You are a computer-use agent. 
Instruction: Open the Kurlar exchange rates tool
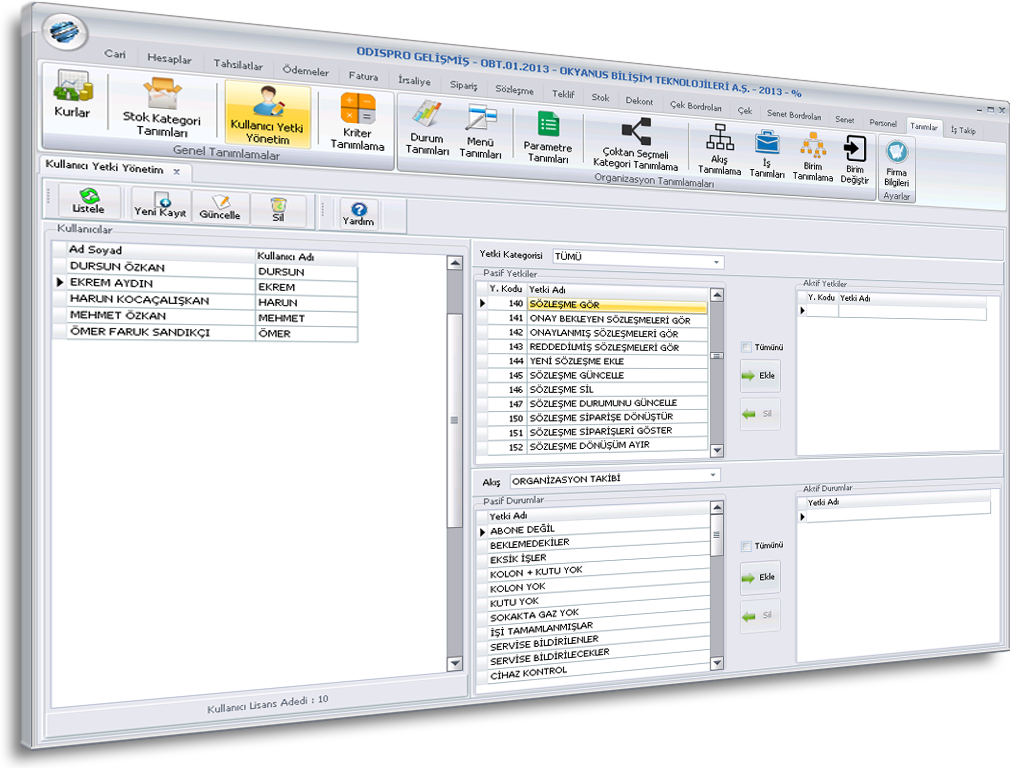click(72, 94)
